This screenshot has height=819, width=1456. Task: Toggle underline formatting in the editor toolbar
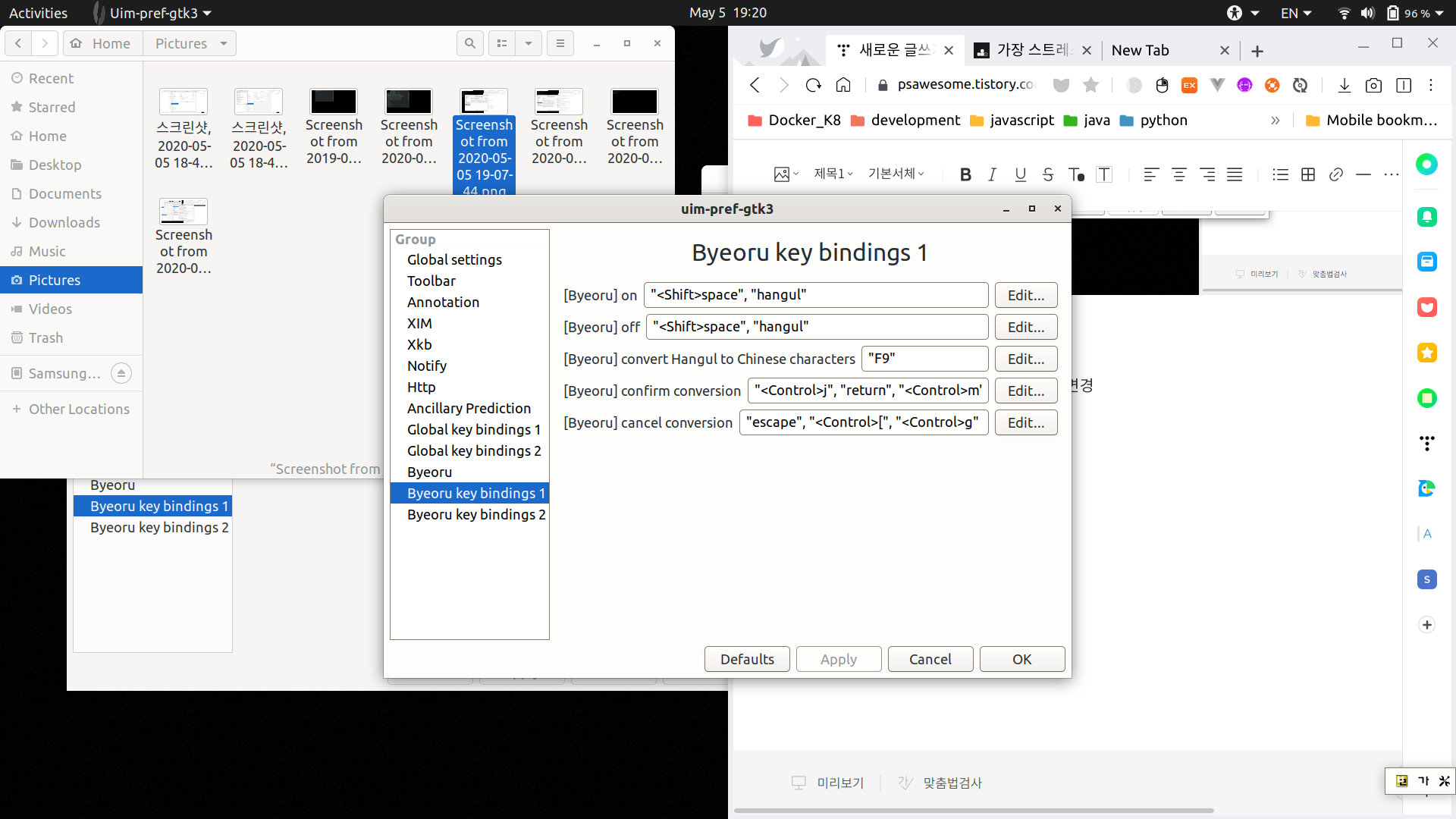[x=1020, y=174]
